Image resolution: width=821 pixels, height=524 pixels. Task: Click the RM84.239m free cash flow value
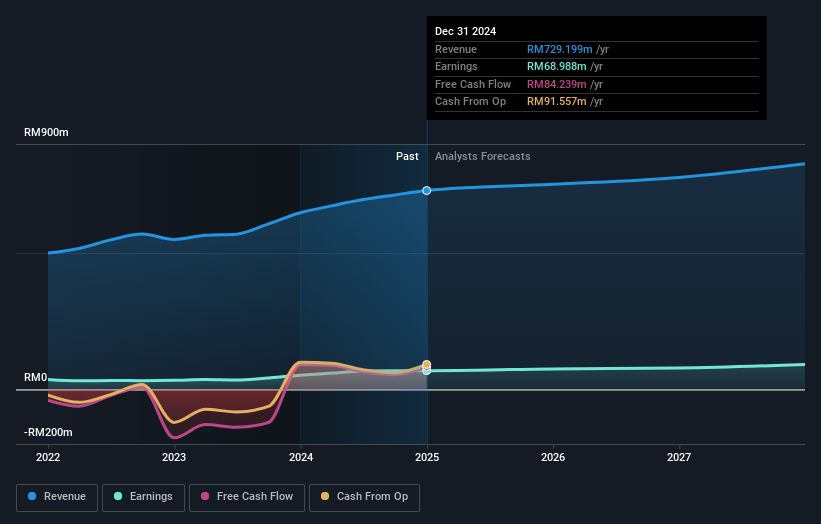coord(555,84)
